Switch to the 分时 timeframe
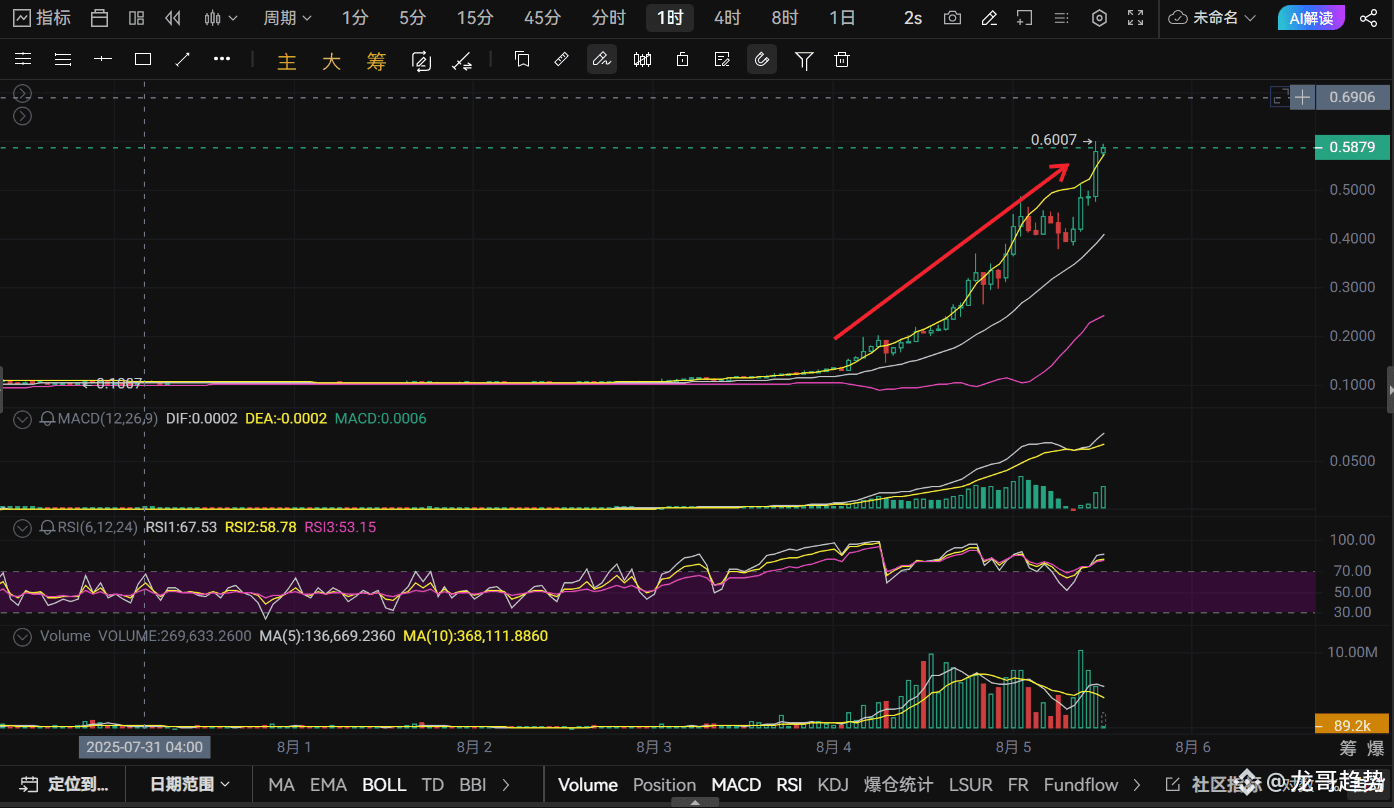The width and height of the screenshot is (1394, 808). 608,18
